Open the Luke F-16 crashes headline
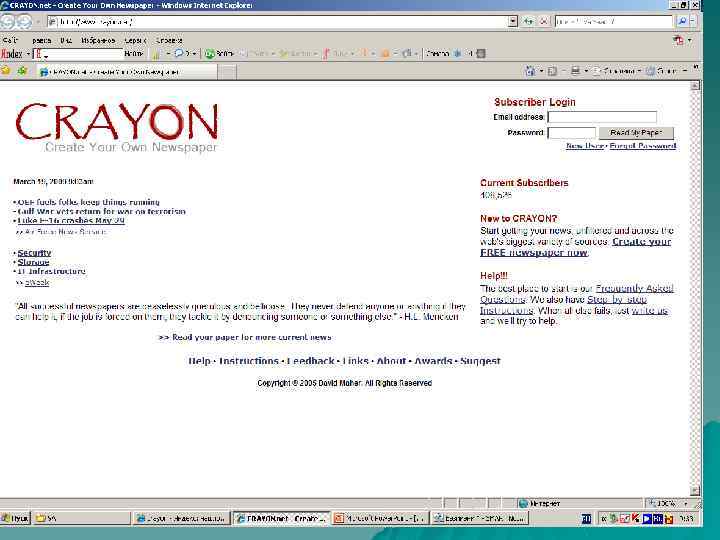 click(71, 221)
